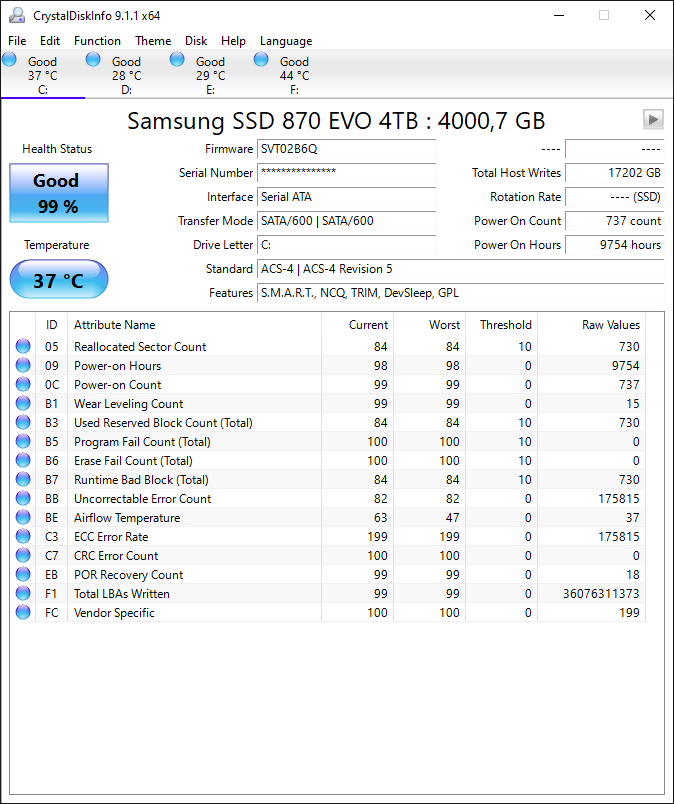674x804 pixels.
Task: Click the ECC Error Rate attribute name
Action: pyautogui.click(x=111, y=536)
